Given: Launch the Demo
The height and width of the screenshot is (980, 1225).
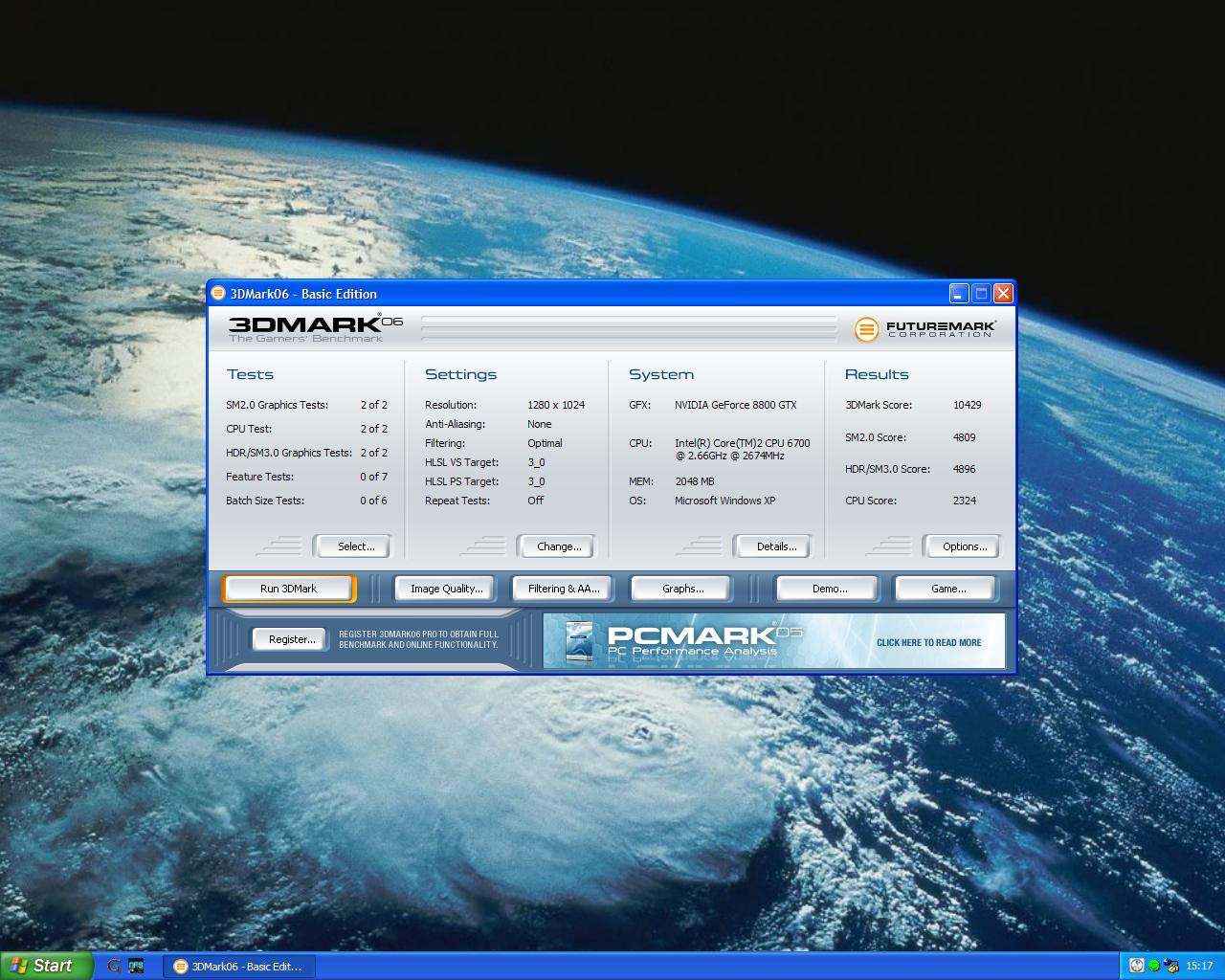Looking at the screenshot, I should 827,589.
